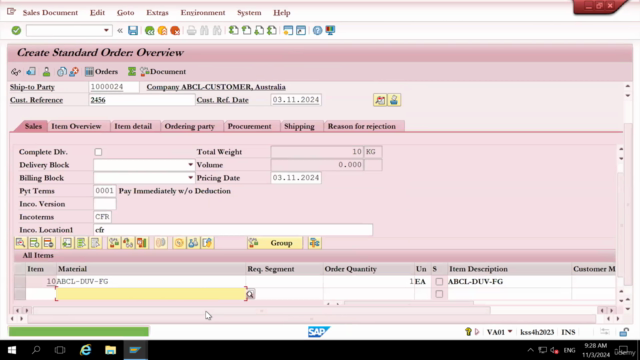Open the Sales Document menu
The image size is (640, 360).
[x=50, y=13]
